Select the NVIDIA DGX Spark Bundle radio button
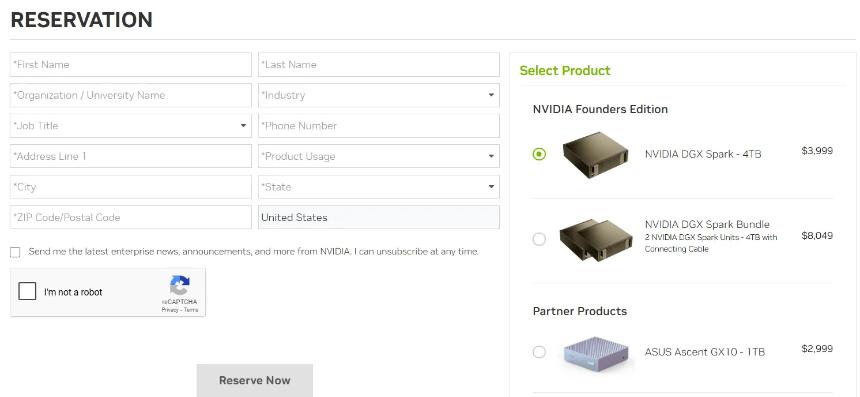860x397 pixels. tap(539, 239)
